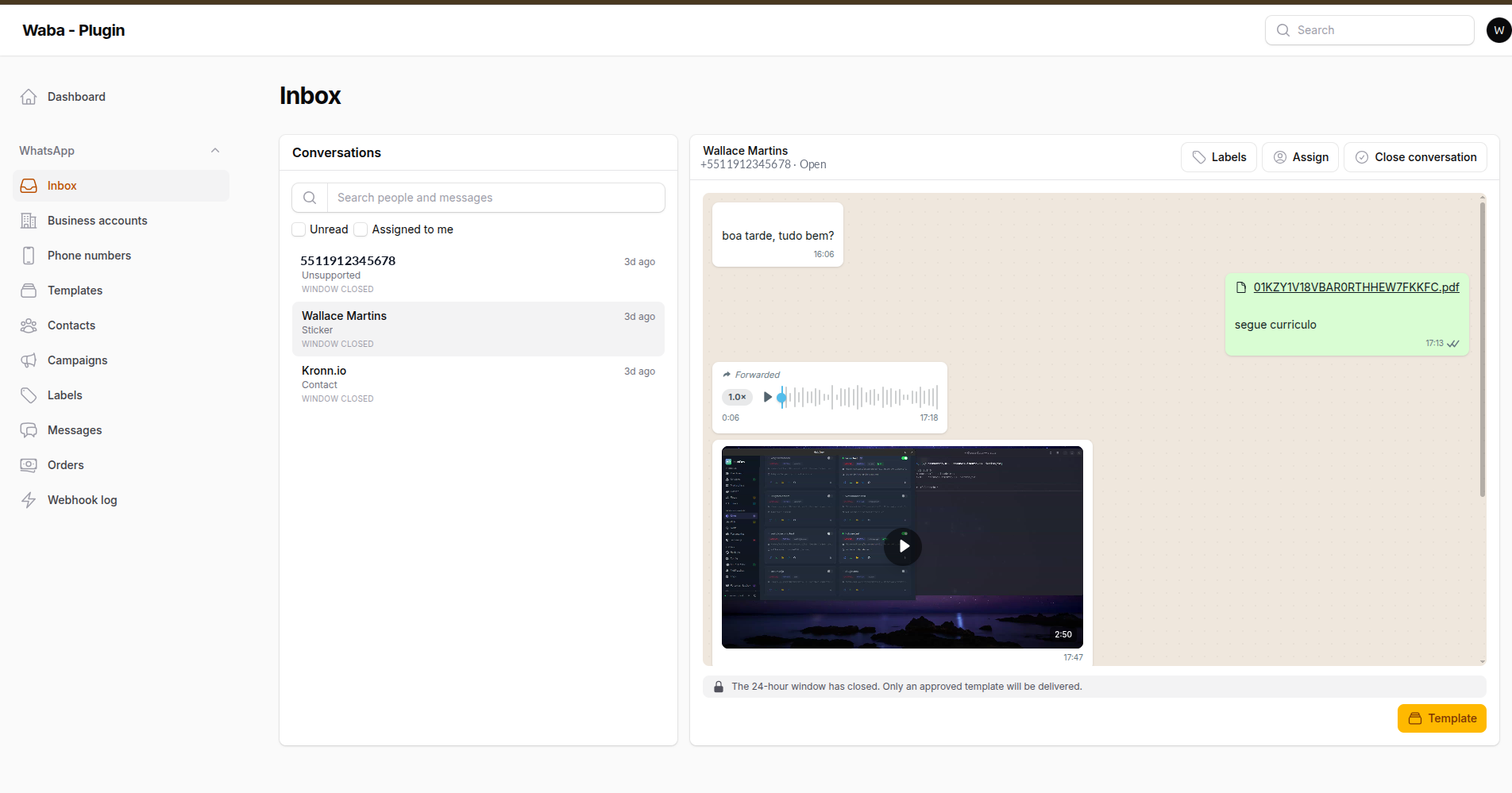The image size is (1512, 793).
Task: Click the Wallace Martins chat header name
Action: tap(745, 151)
